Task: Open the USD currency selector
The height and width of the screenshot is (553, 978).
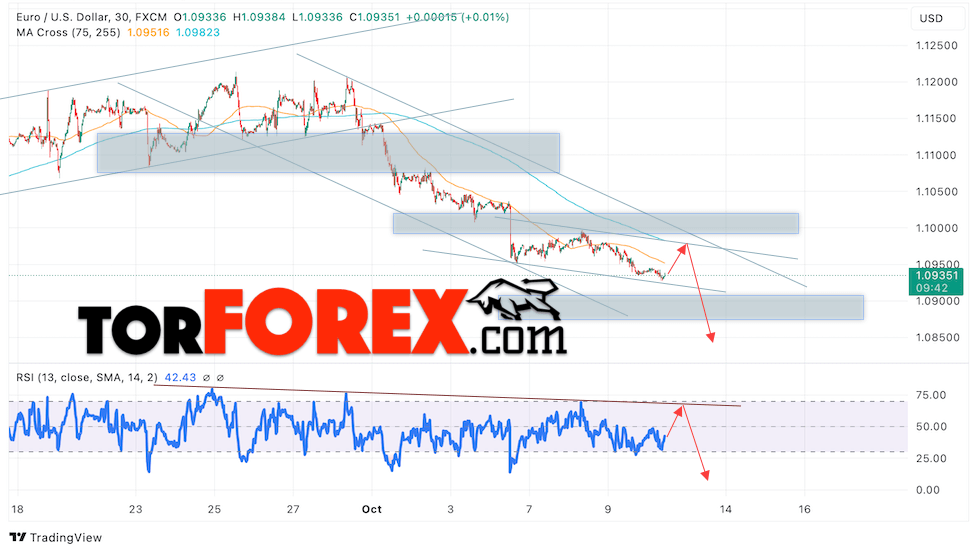Action: (x=931, y=19)
